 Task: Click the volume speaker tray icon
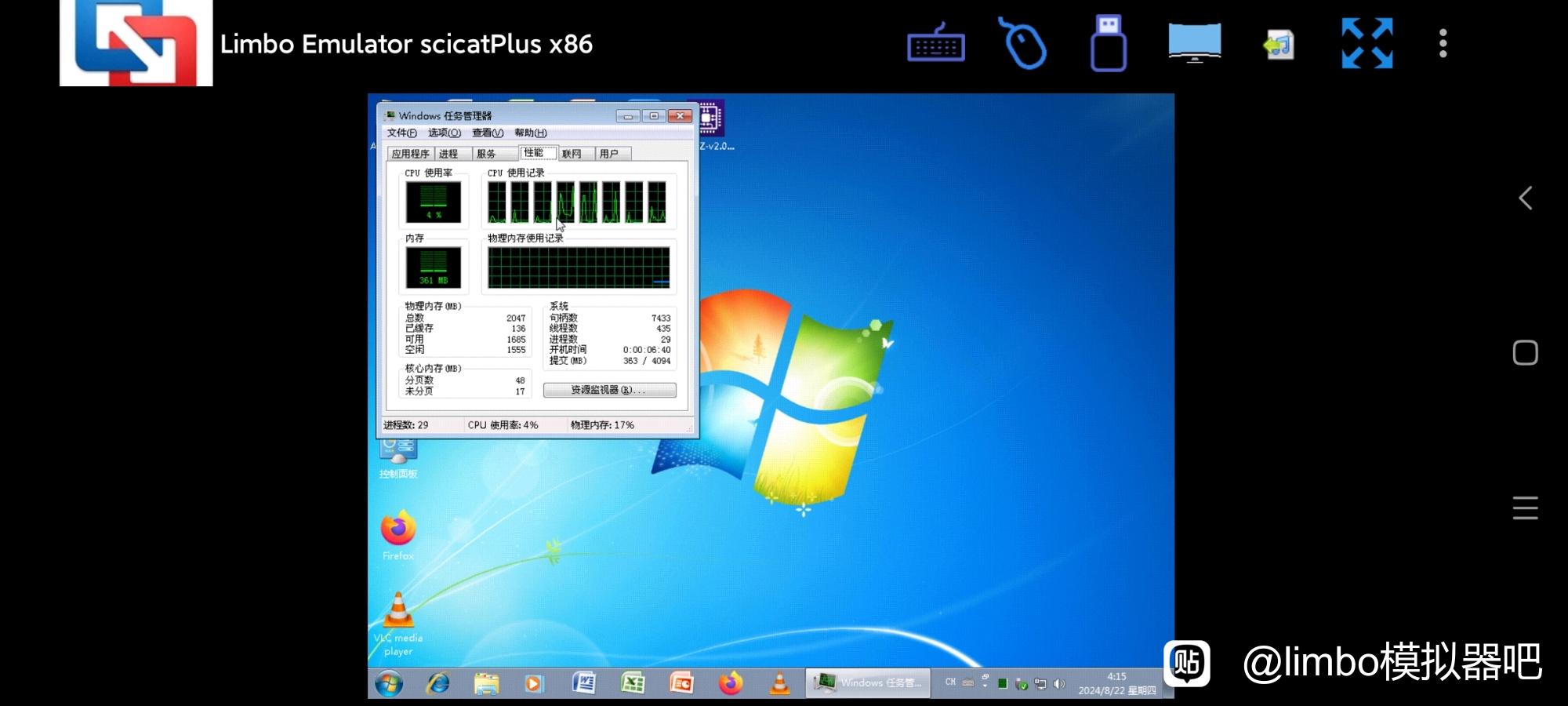1059,684
